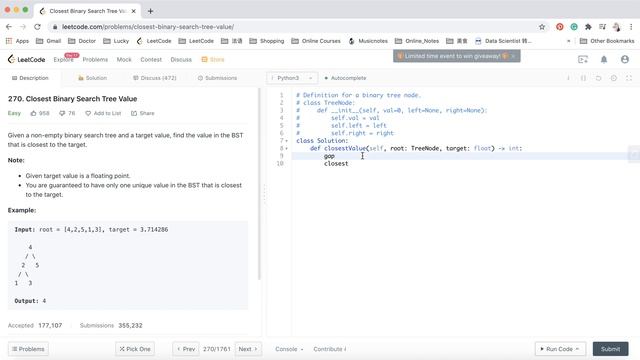
Task: Click the description panel scrollbar
Action: pos(259,184)
